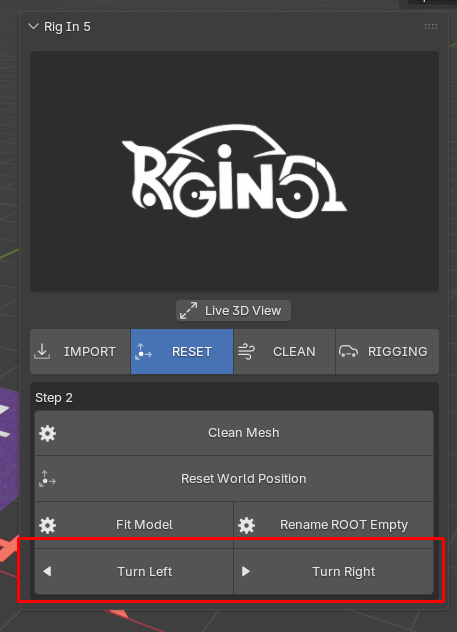Click the Rig In 5 logo preview

[x=234, y=171]
